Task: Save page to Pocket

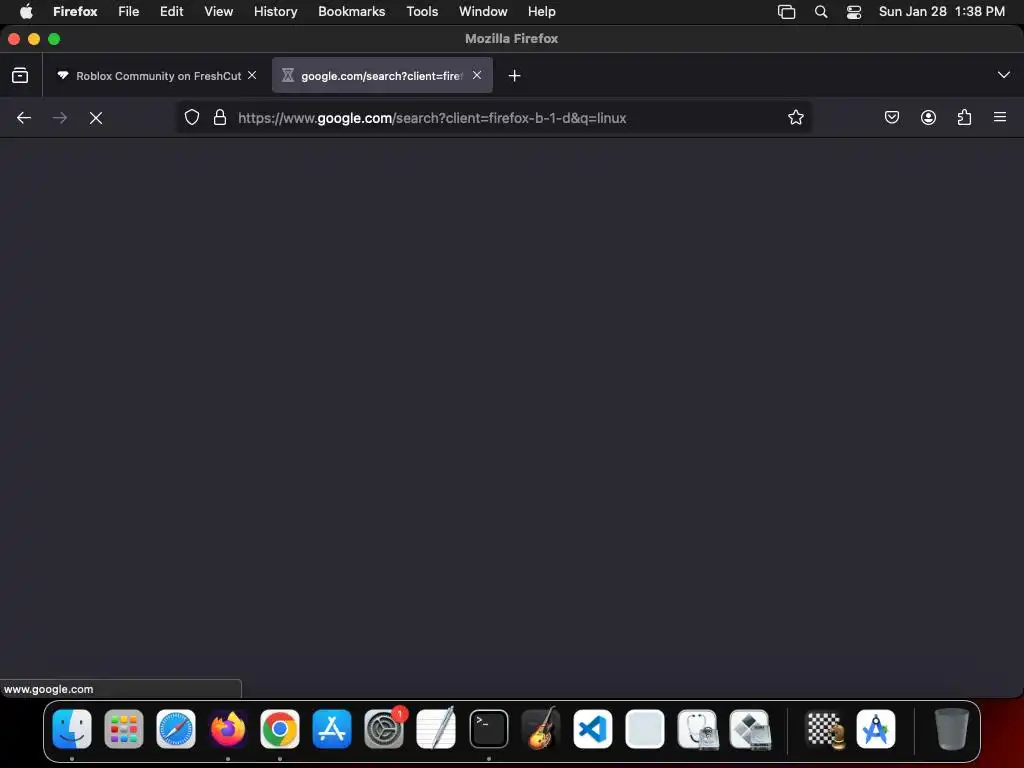Action: point(891,118)
